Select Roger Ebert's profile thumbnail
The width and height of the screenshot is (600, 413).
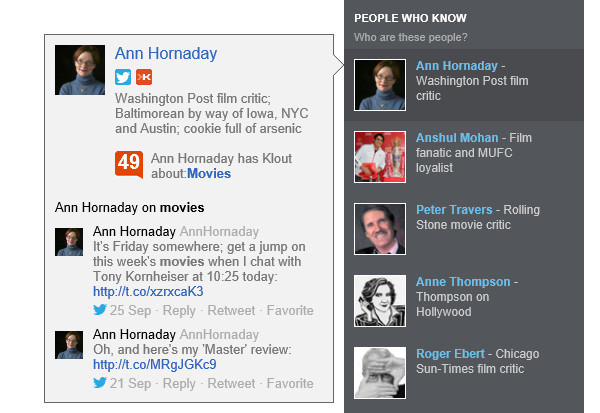[x=380, y=372]
